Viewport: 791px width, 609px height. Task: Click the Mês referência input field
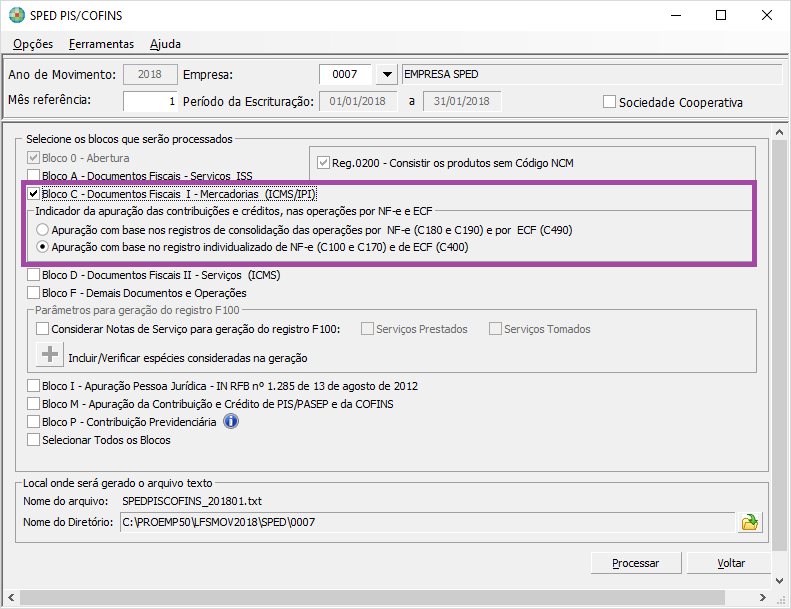pyautogui.click(x=150, y=101)
